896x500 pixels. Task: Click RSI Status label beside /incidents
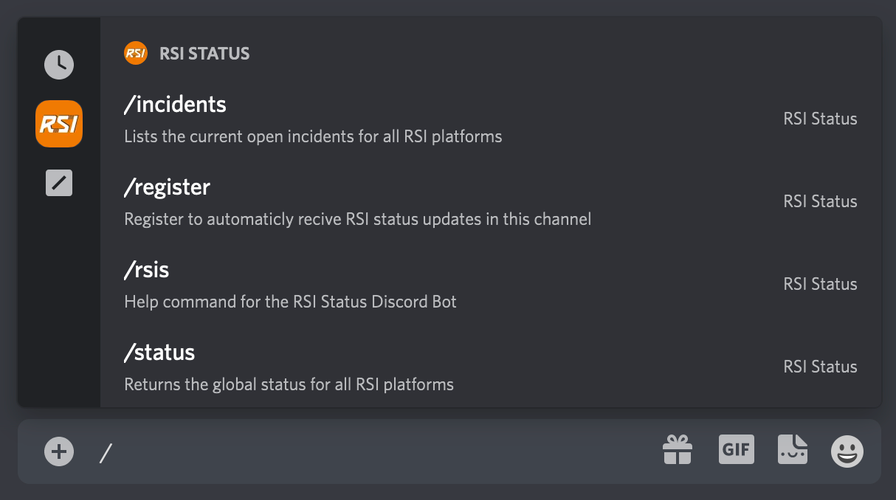820,119
